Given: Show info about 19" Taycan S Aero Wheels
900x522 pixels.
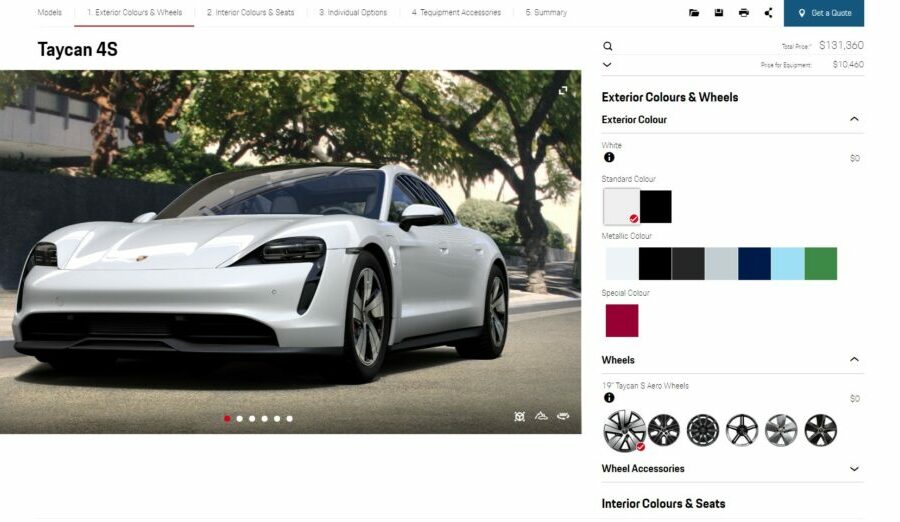Looking at the screenshot, I should [609, 397].
